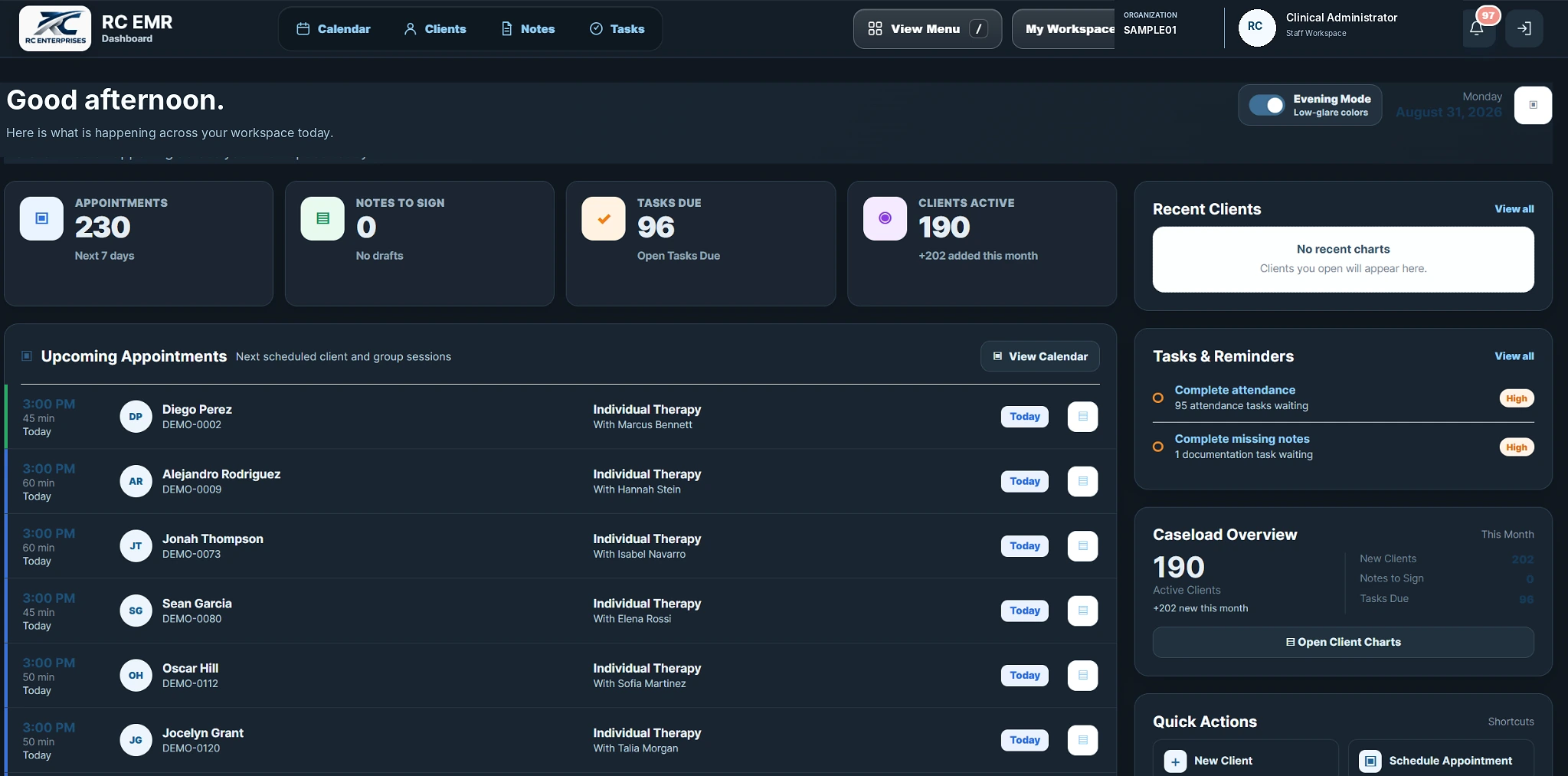1568x776 pixels.
Task: Click With Hannah Stein therapist text
Action: 637,490
